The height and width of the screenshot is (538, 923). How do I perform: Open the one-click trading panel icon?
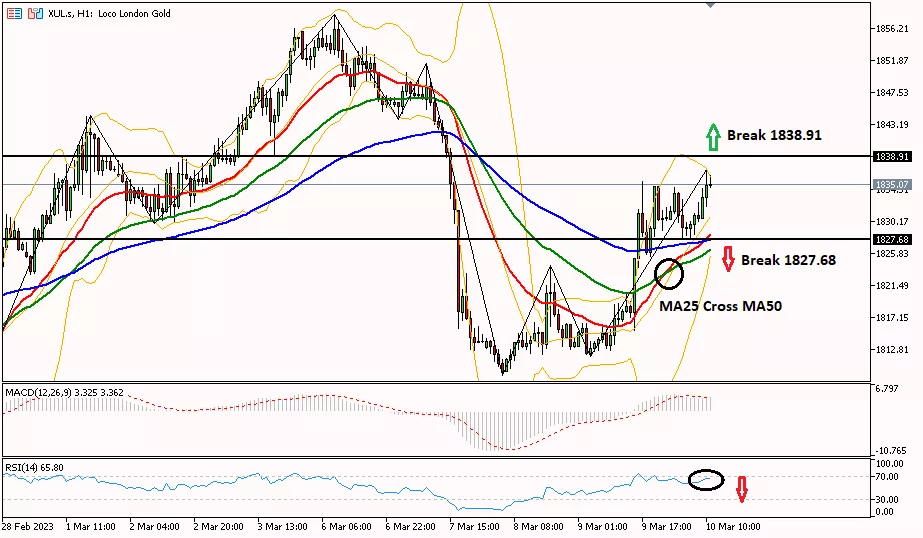(15, 13)
